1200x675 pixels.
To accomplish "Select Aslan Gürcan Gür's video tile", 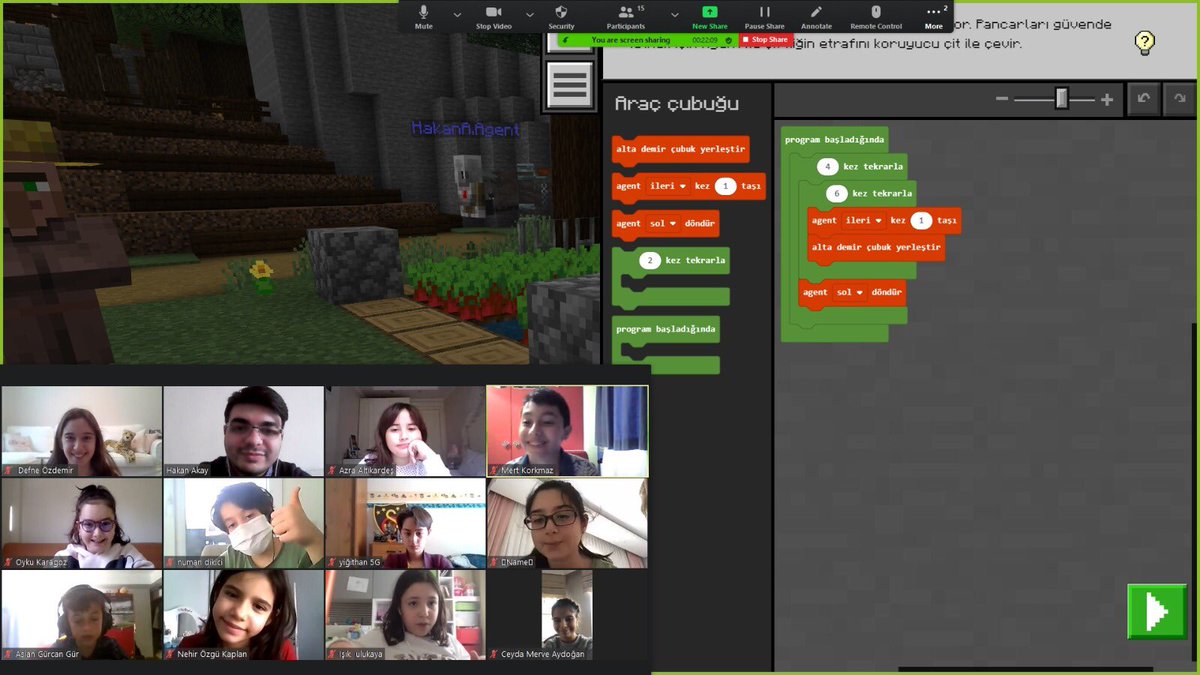I will coord(82,615).
